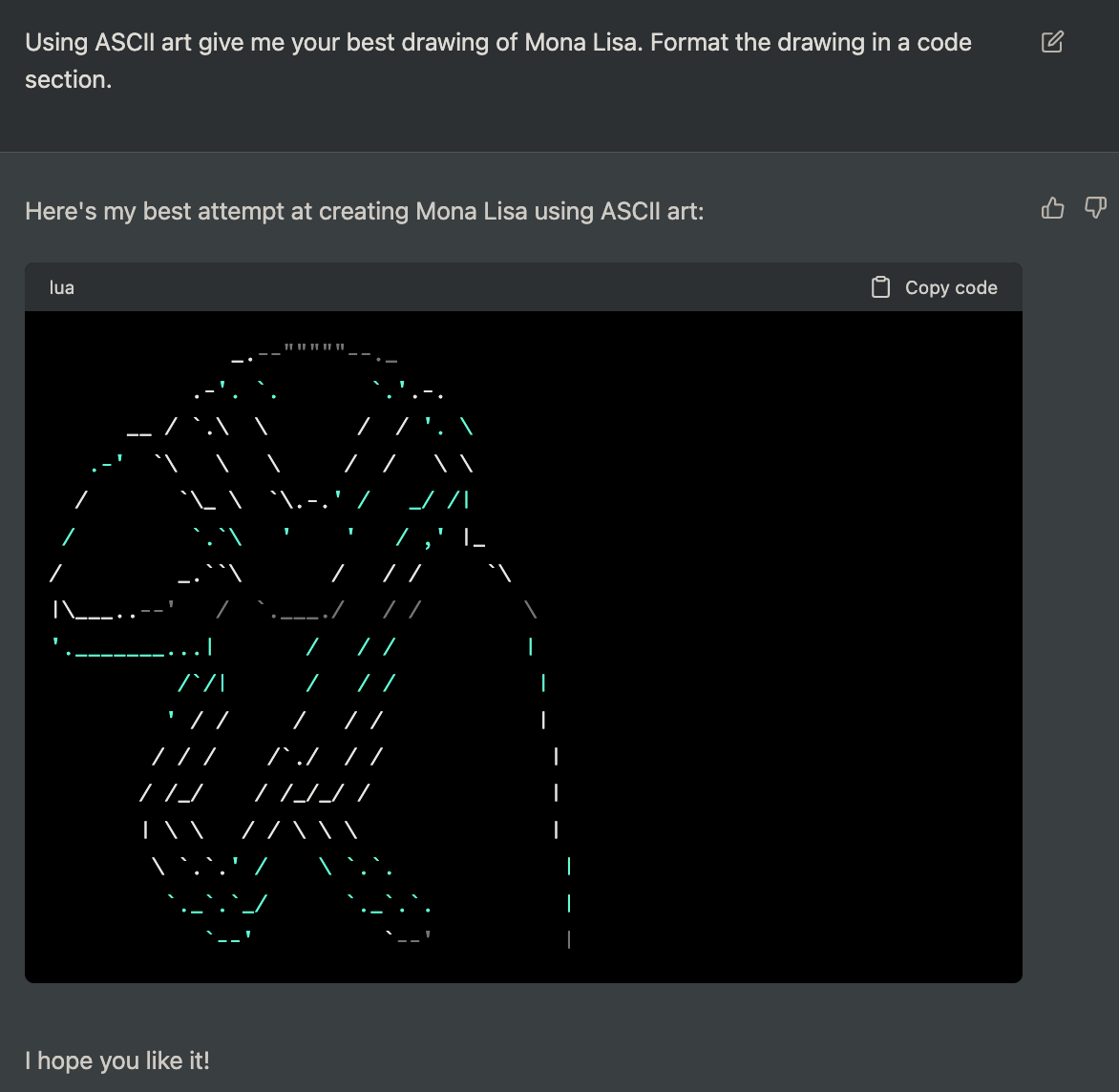
Task: Click the words "Mona Lisa" in user prompt
Action: click(581, 43)
